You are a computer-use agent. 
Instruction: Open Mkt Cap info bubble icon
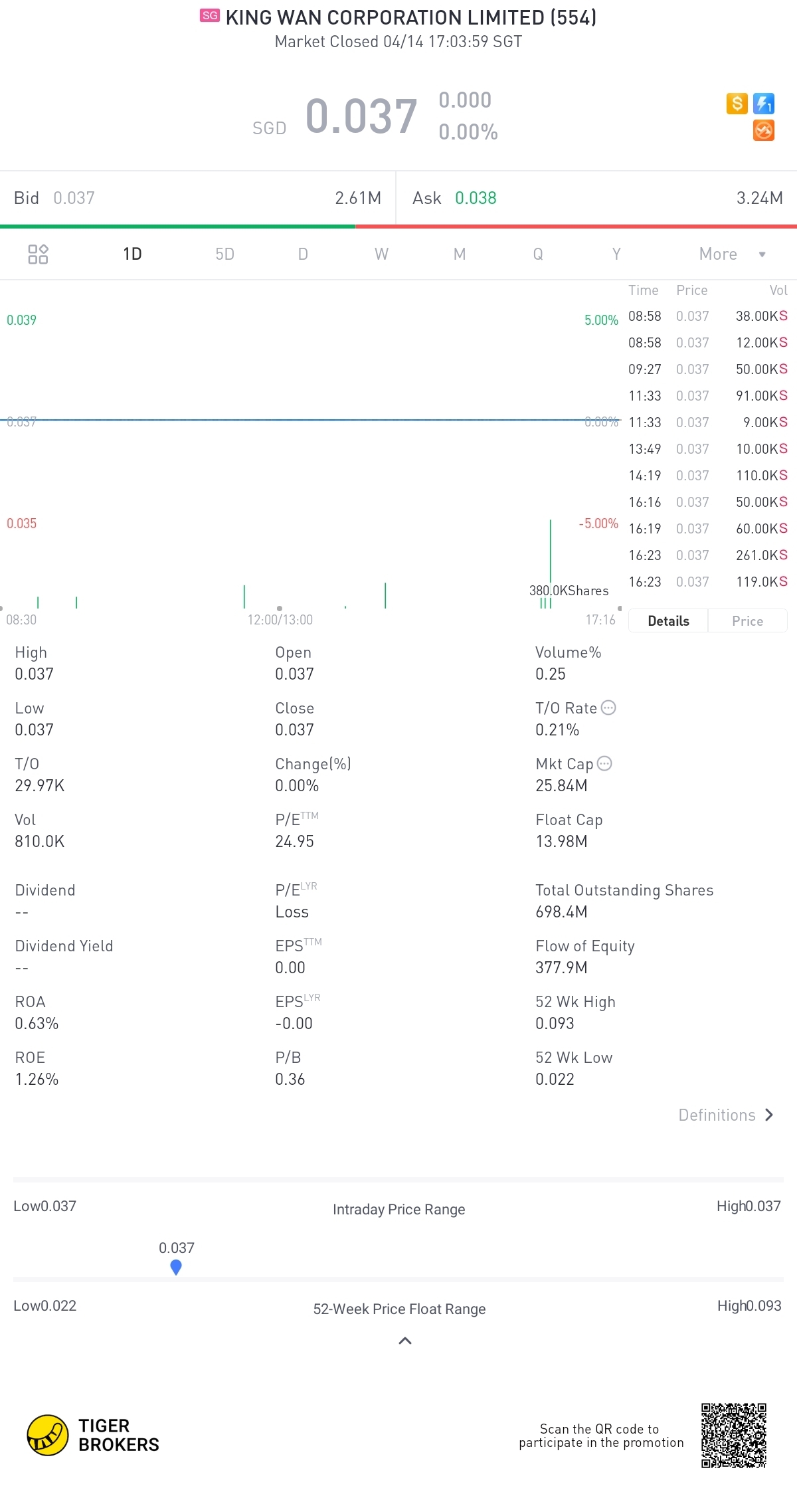point(604,763)
